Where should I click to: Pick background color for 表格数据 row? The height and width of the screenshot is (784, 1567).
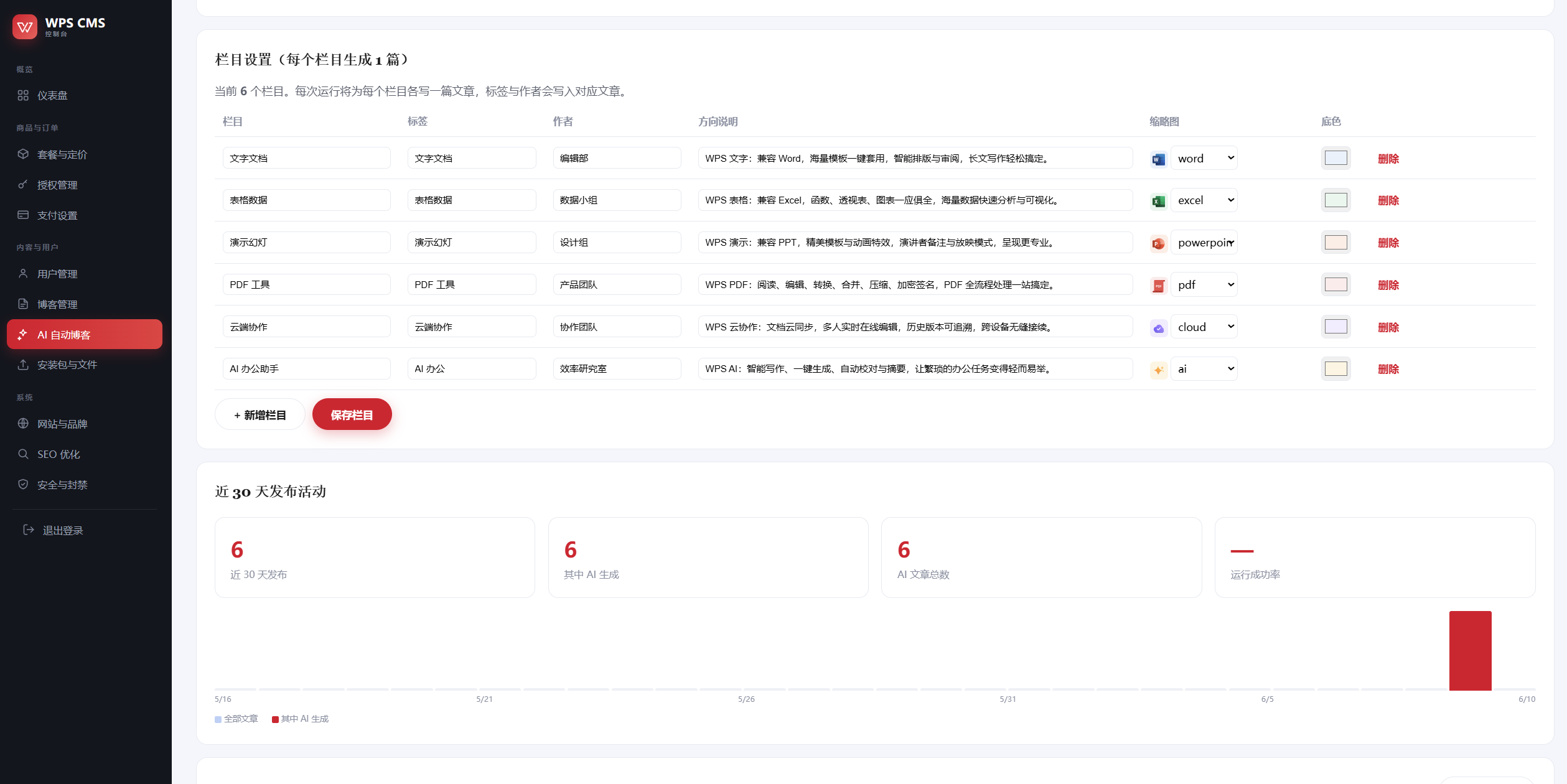pos(1335,200)
